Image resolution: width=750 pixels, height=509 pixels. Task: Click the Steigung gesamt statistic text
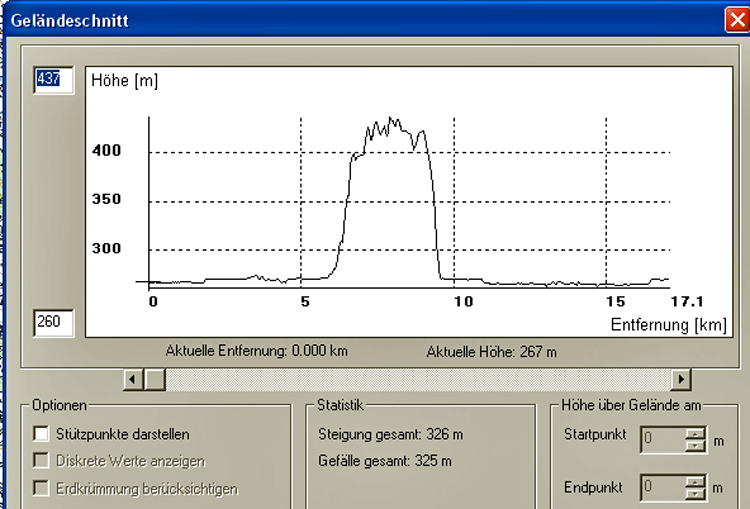click(390, 435)
